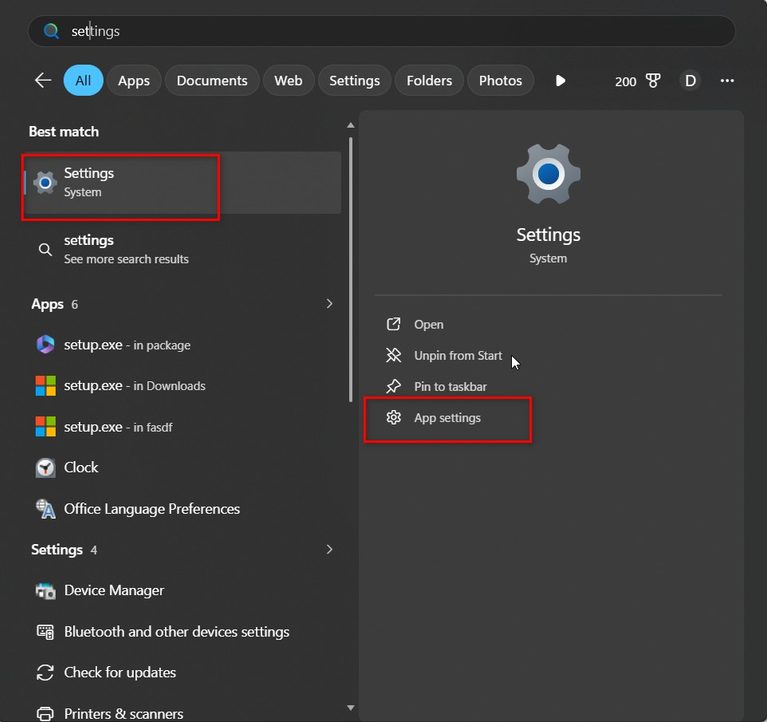Click inside the search text field
767x722 pixels.
pos(382,31)
